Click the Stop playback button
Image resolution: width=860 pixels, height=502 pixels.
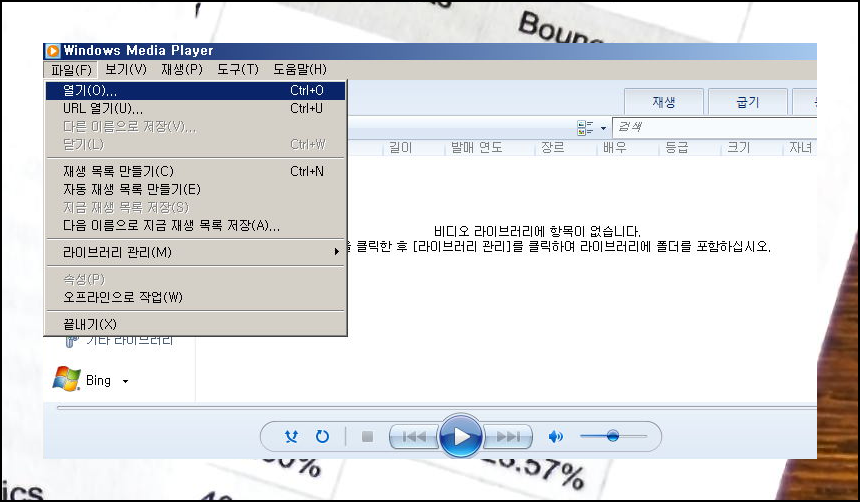367,437
